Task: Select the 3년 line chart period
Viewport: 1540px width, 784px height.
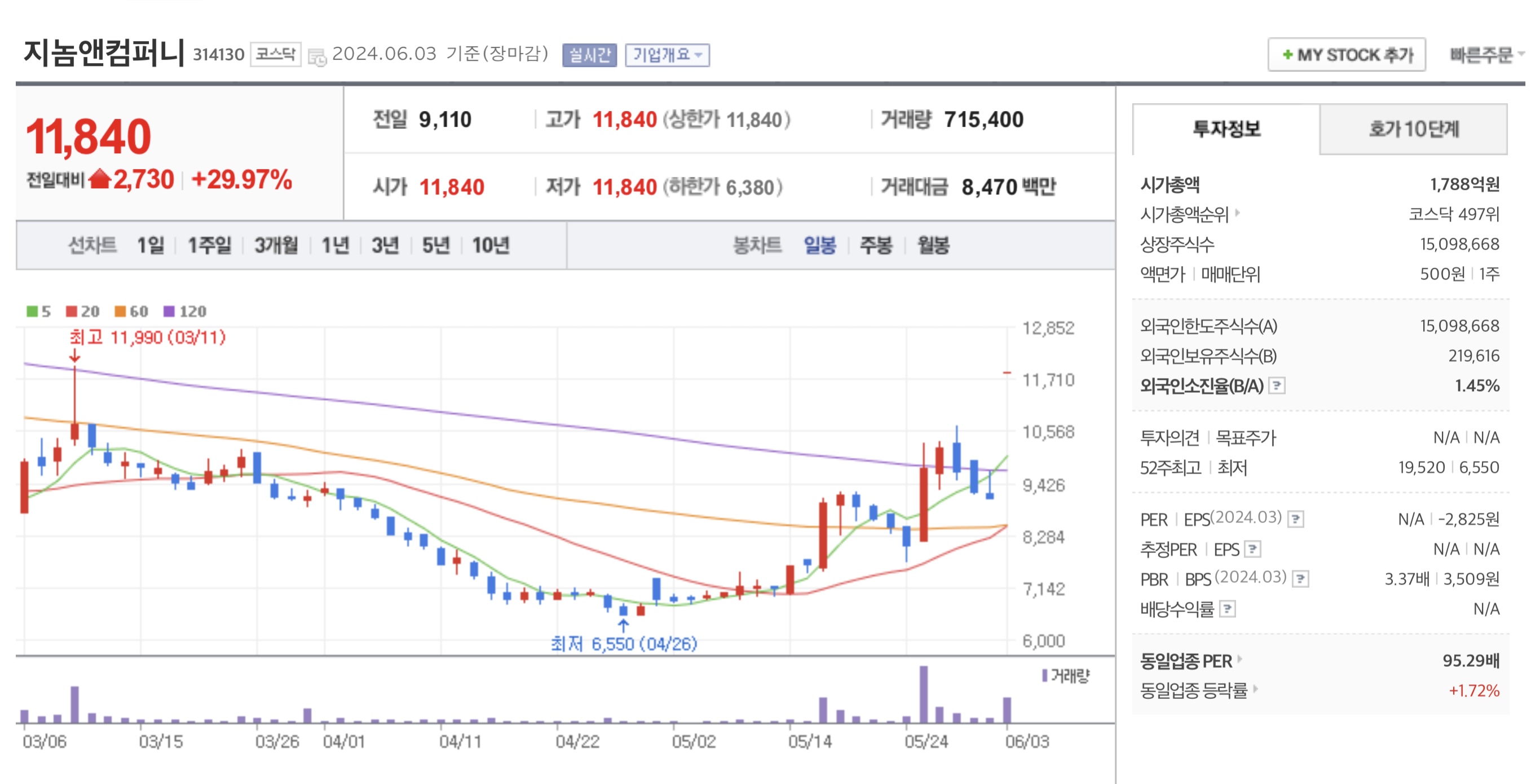Action: pyautogui.click(x=385, y=245)
